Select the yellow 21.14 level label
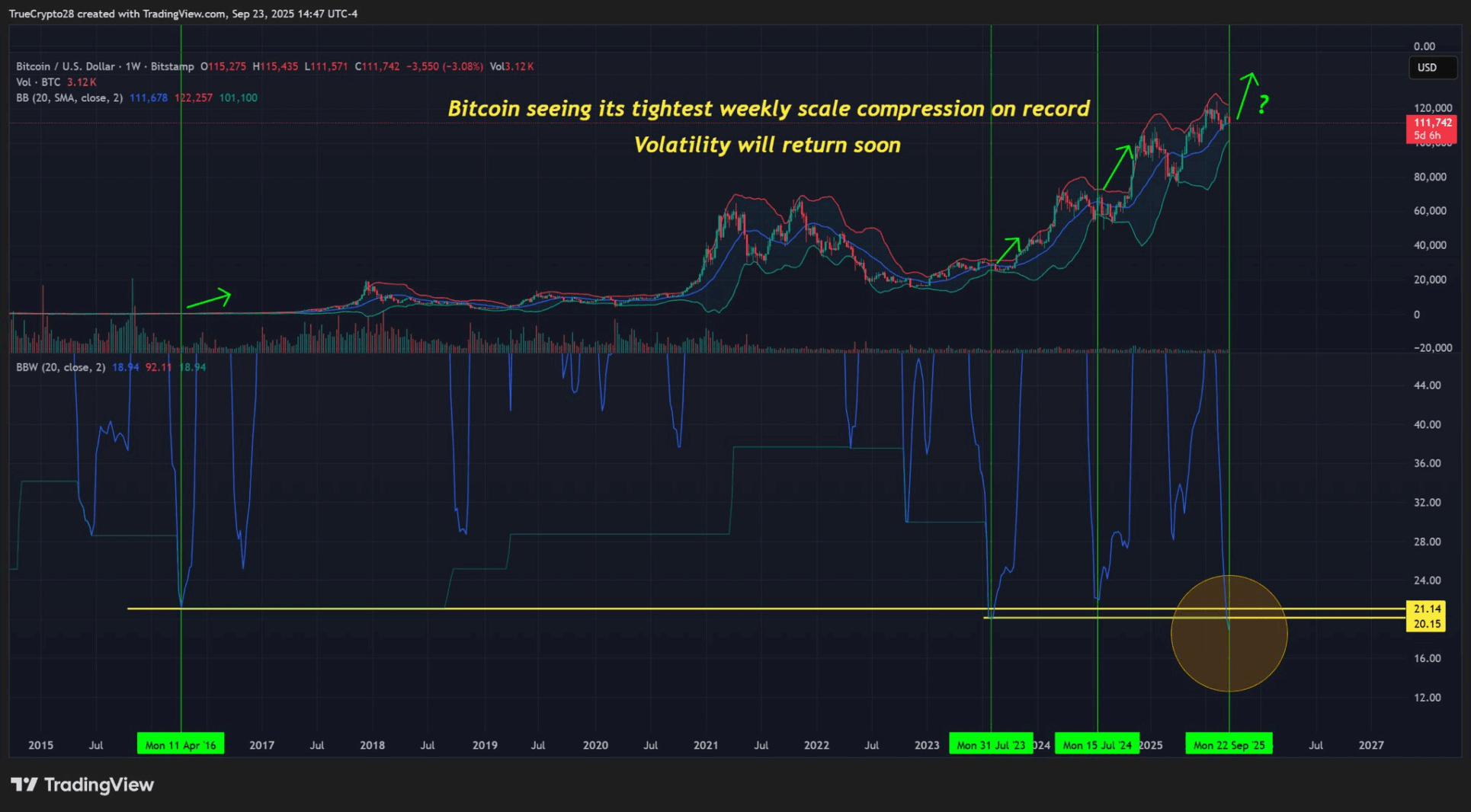The image size is (1471, 812). pyautogui.click(x=1427, y=609)
